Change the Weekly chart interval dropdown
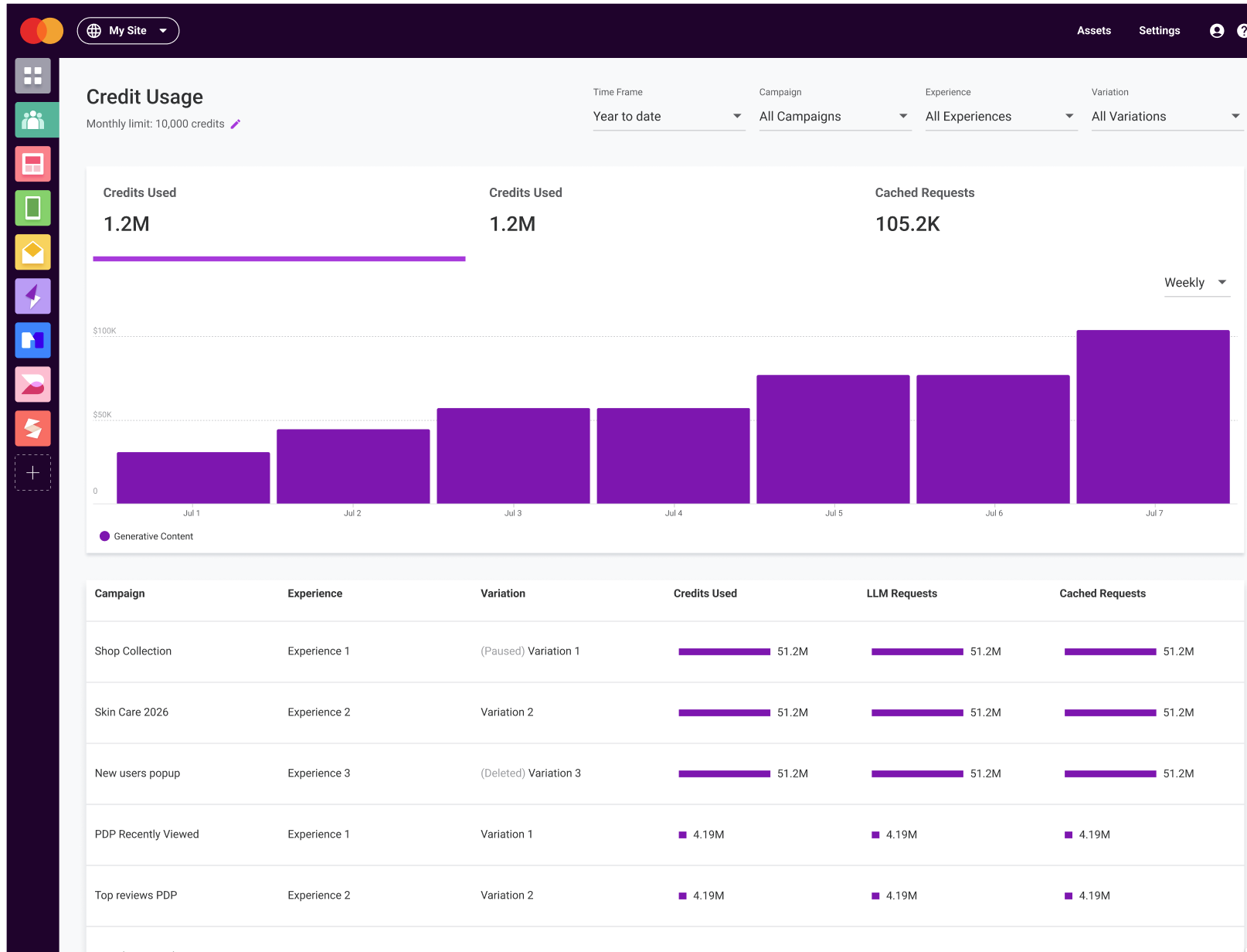Image resolution: width=1247 pixels, height=952 pixels. (1197, 283)
